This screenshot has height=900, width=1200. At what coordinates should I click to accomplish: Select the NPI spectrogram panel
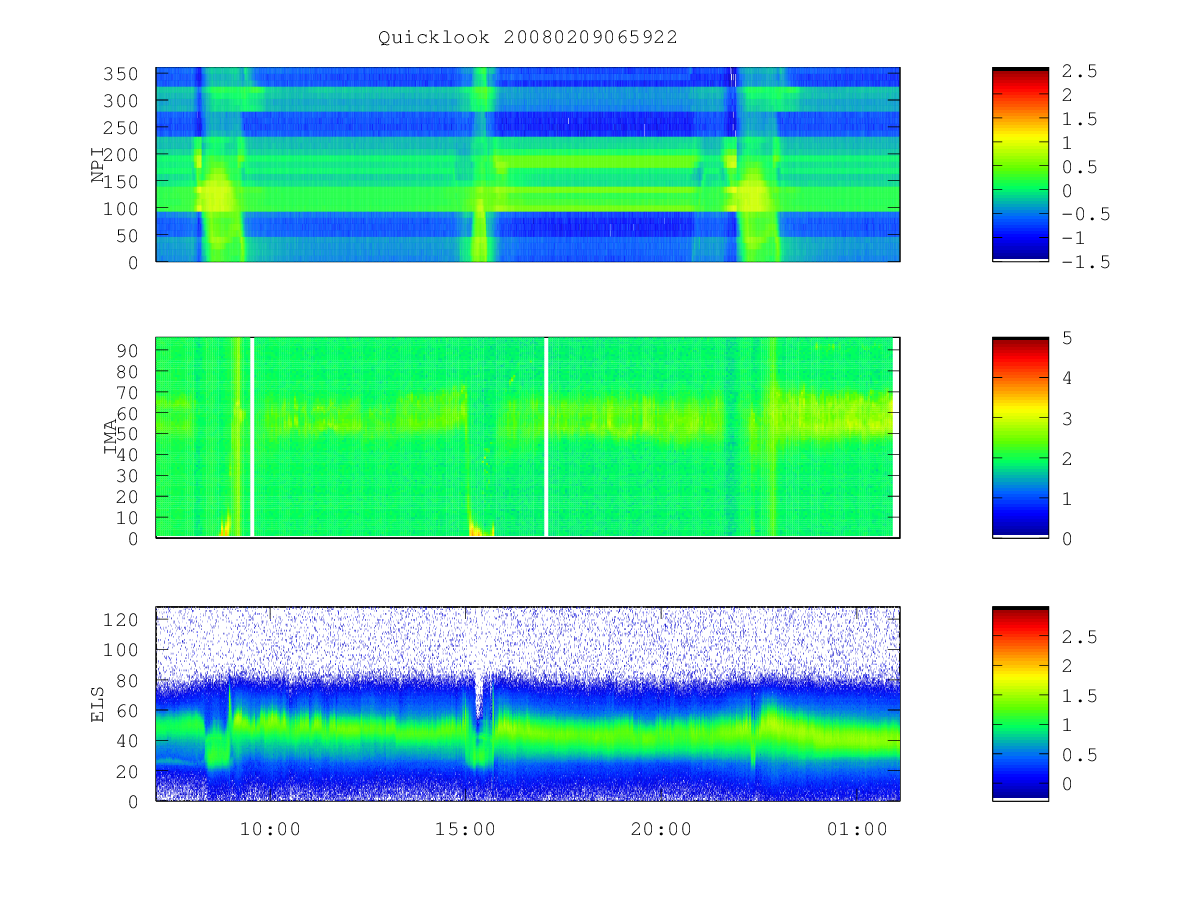[x=528, y=165]
